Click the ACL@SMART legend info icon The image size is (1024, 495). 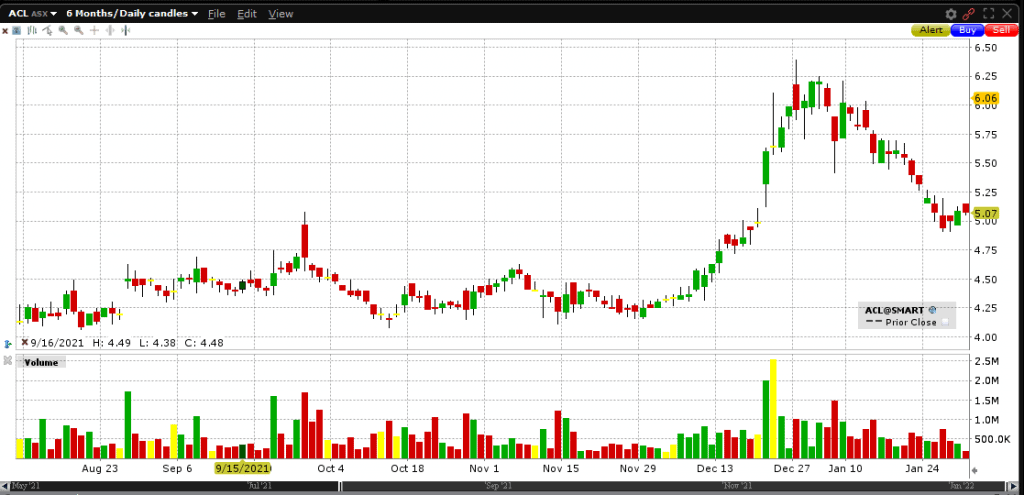pyautogui.click(x=931, y=311)
